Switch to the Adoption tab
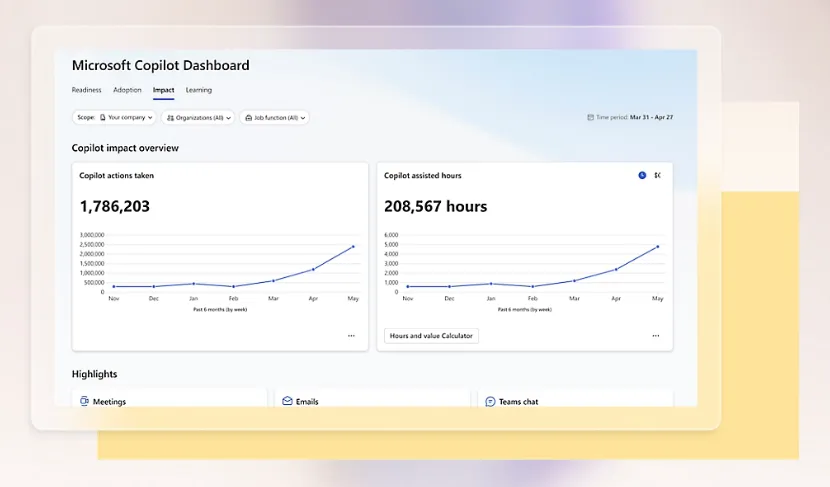The image size is (830, 487). click(x=127, y=90)
